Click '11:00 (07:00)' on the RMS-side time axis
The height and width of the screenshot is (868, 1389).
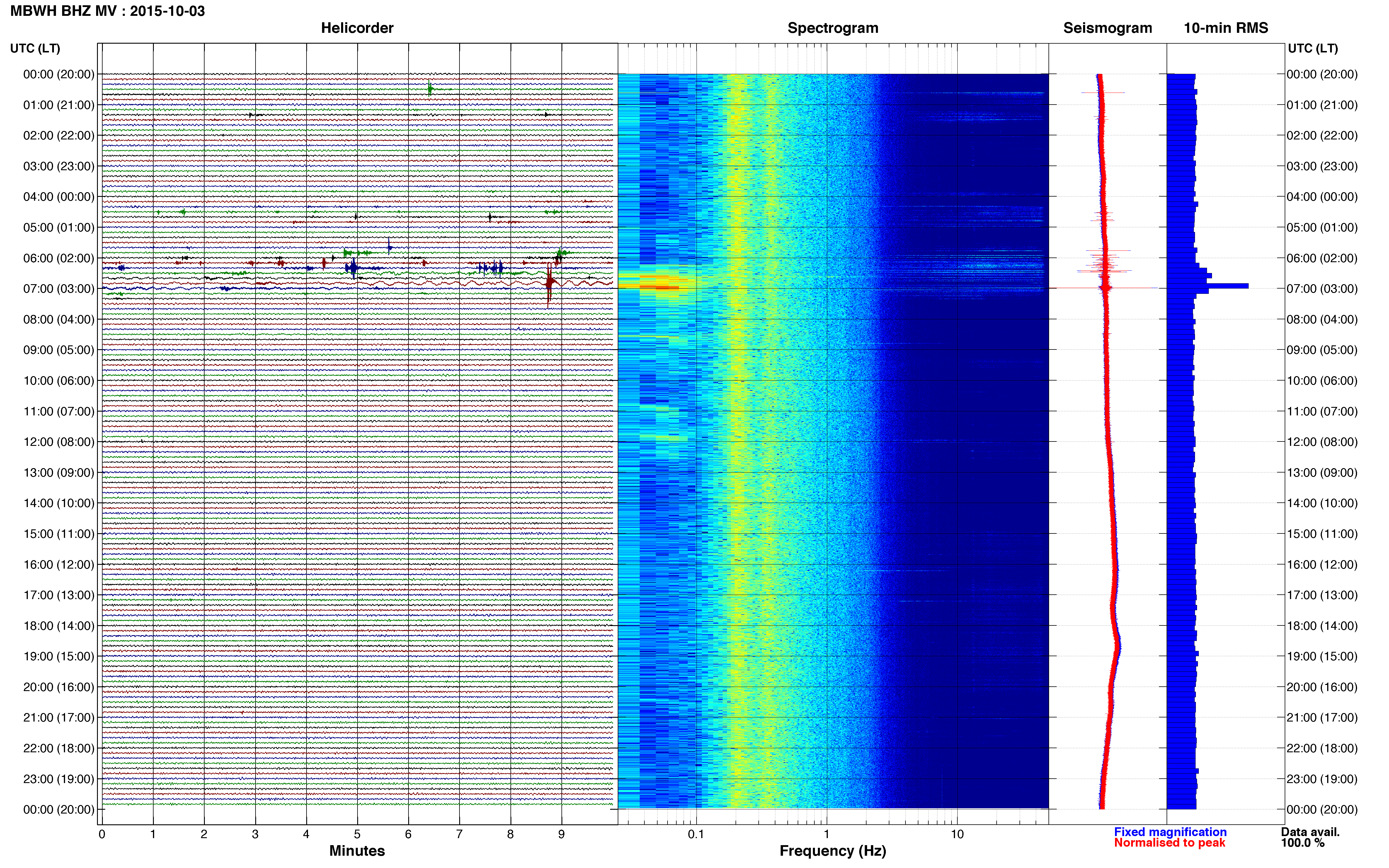(x=1322, y=412)
